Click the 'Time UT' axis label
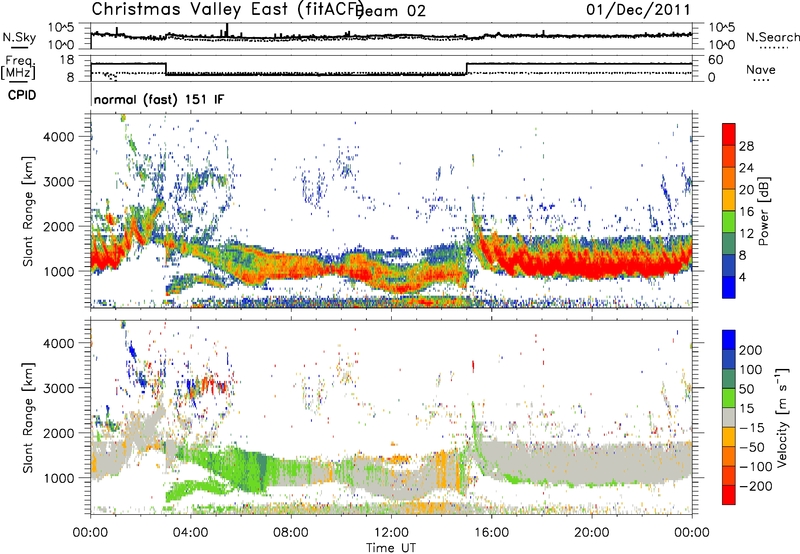Screen dimensions: 800x554 point(391,548)
